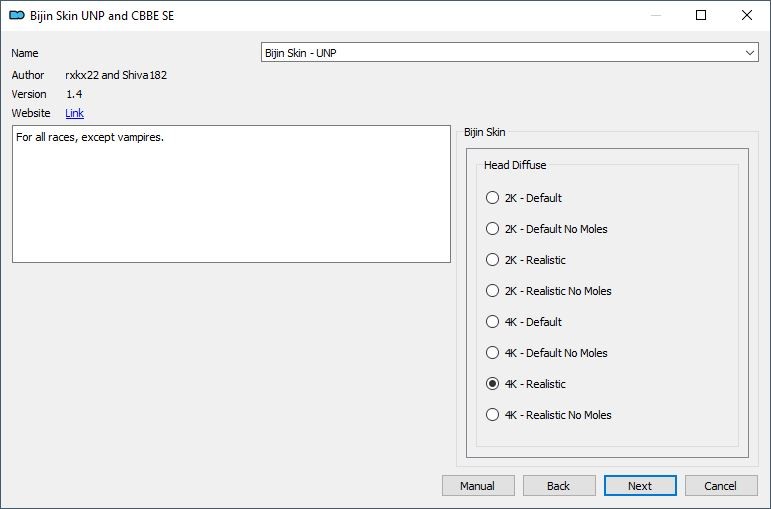This screenshot has height=509, width=771.
Task: Click the Mod Organizer app icon in title bar
Action: coord(17,15)
